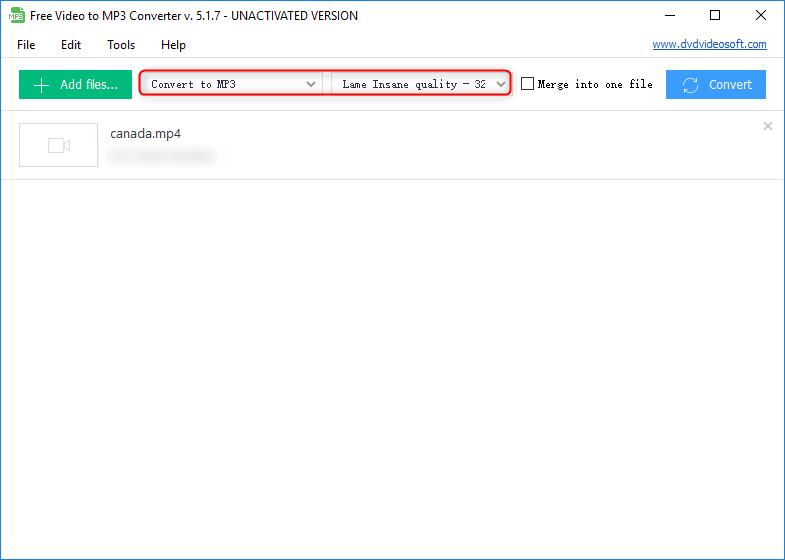Screen dimensions: 785x560
Task: Click the MP3 app icon in title bar
Action: tap(17, 16)
